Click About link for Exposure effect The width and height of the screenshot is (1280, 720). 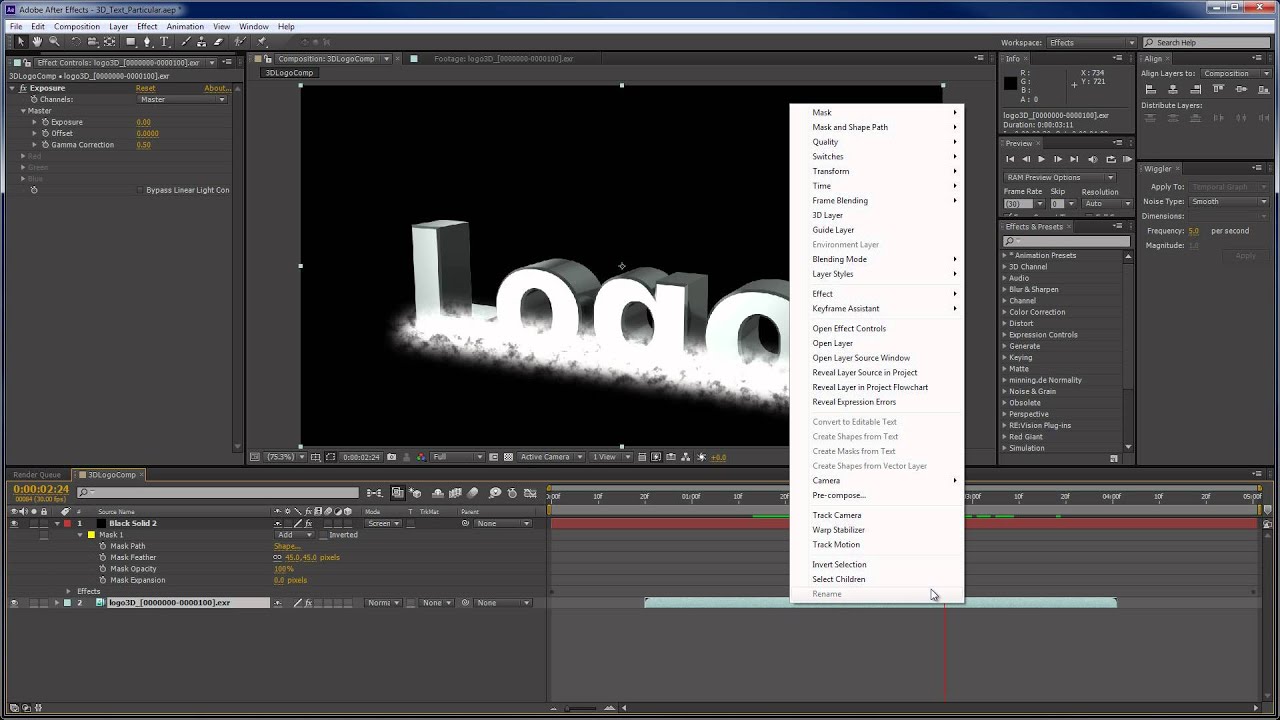pos(217,88)
